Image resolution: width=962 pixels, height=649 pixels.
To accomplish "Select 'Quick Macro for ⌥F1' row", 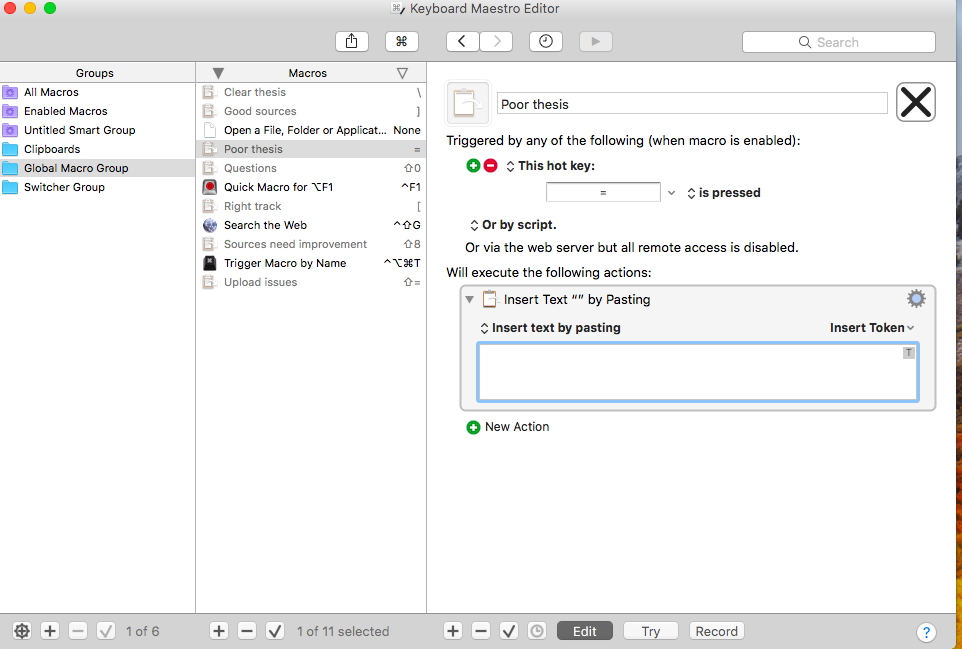I will (311, 187).
